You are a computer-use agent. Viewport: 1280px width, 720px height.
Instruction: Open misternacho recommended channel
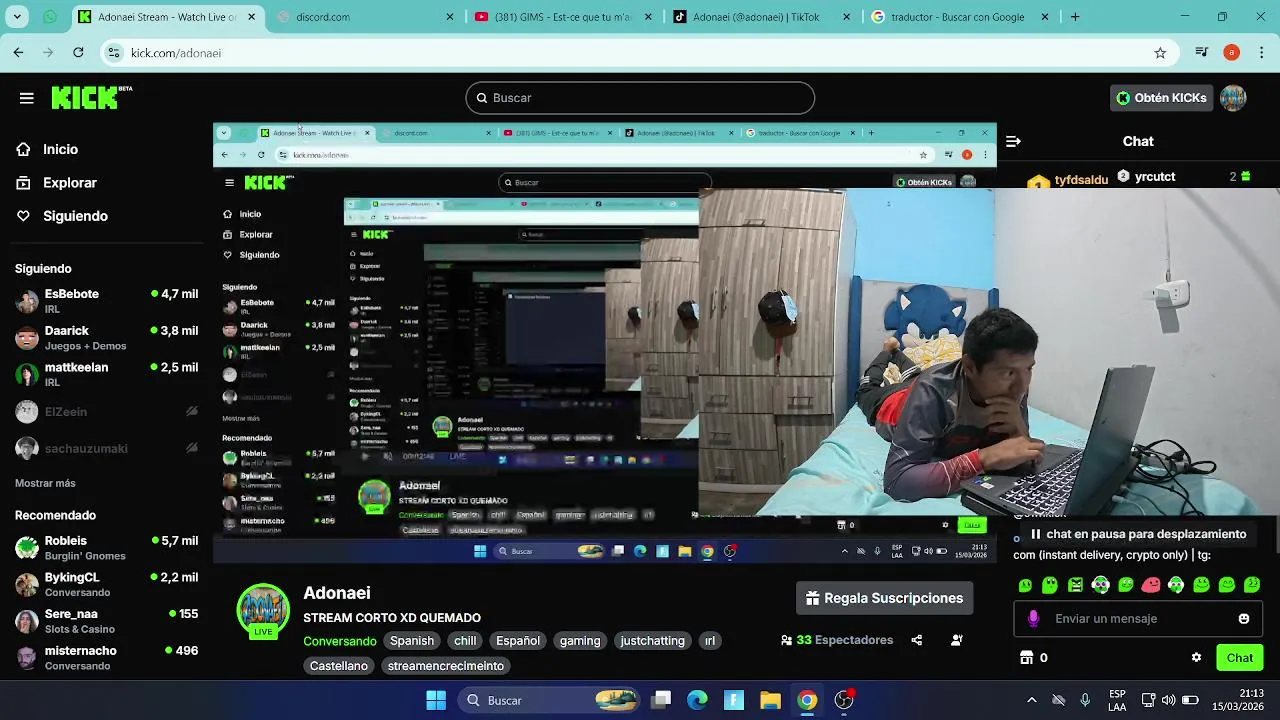pos(106,657)
